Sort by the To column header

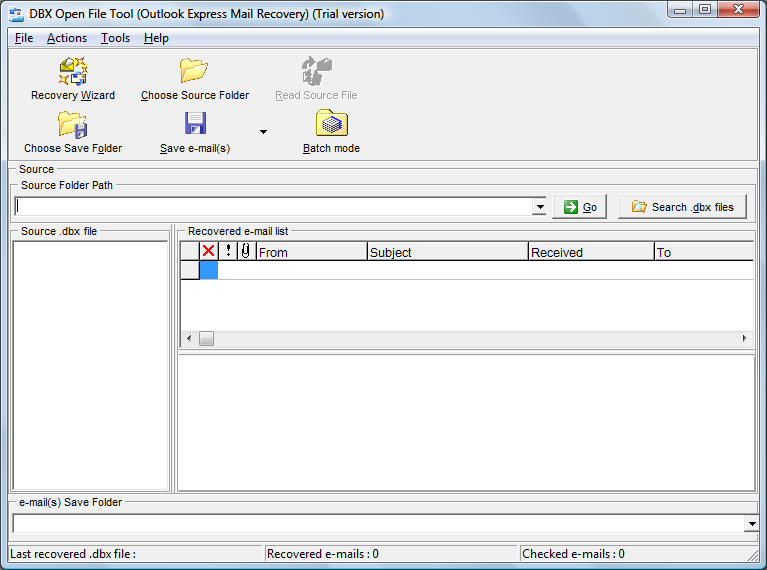click(703, 251)
